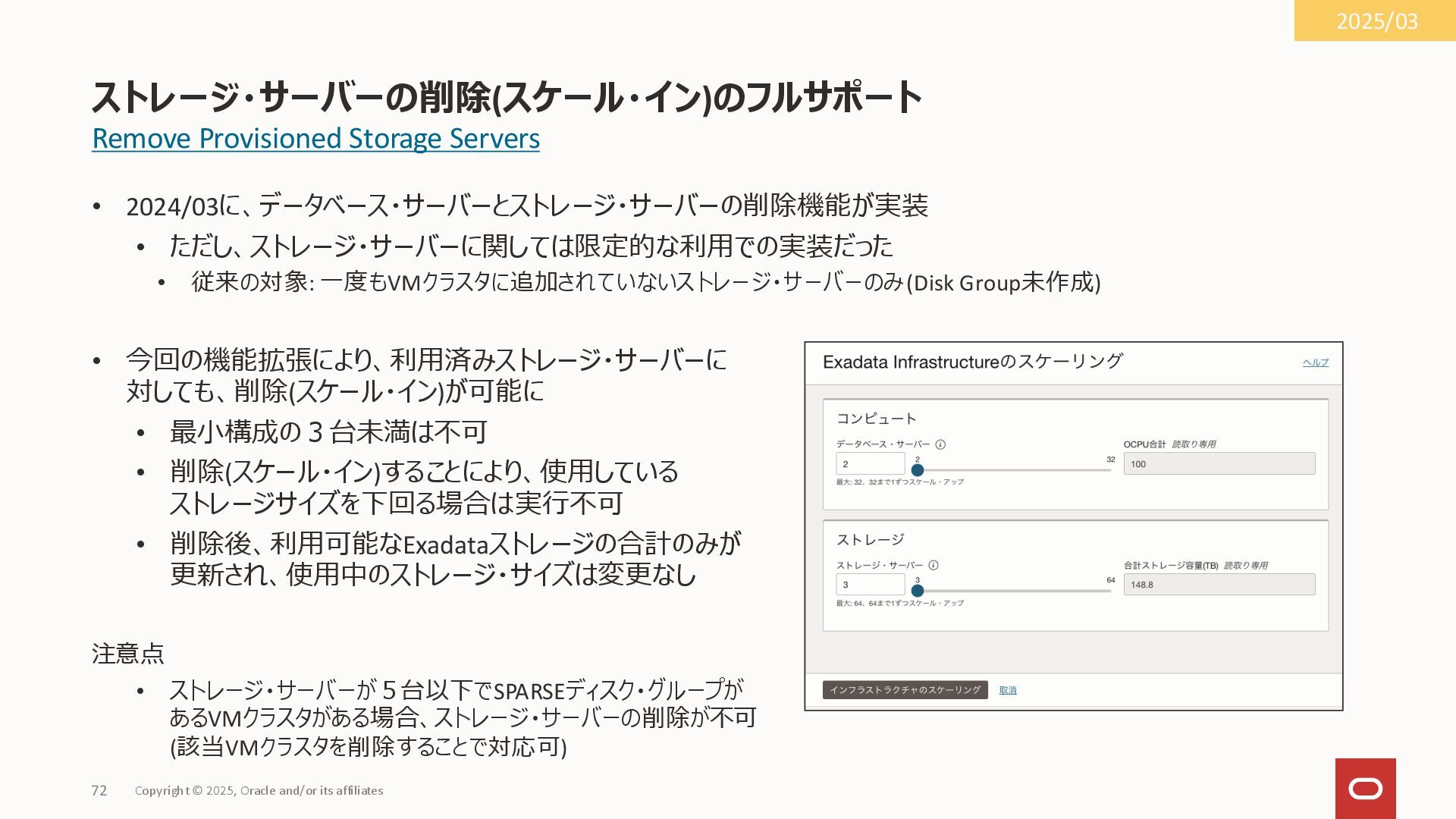Click the コンピュート section heading
Viewport: 1456px width, 819px height.
click(876, 419)
